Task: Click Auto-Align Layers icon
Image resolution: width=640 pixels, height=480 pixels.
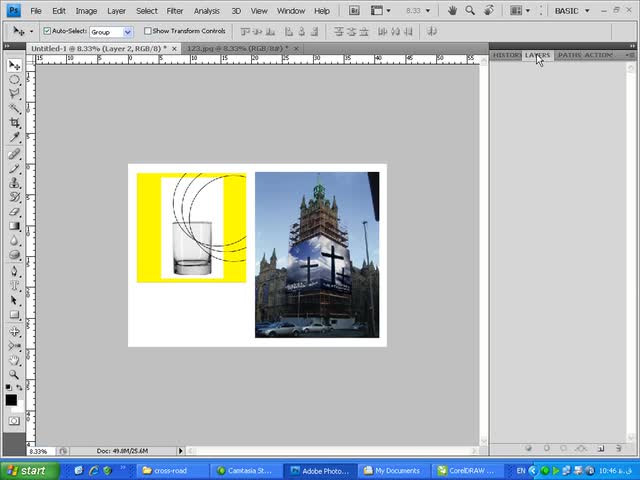Action: pyautogui.click(x=432, y=31)
